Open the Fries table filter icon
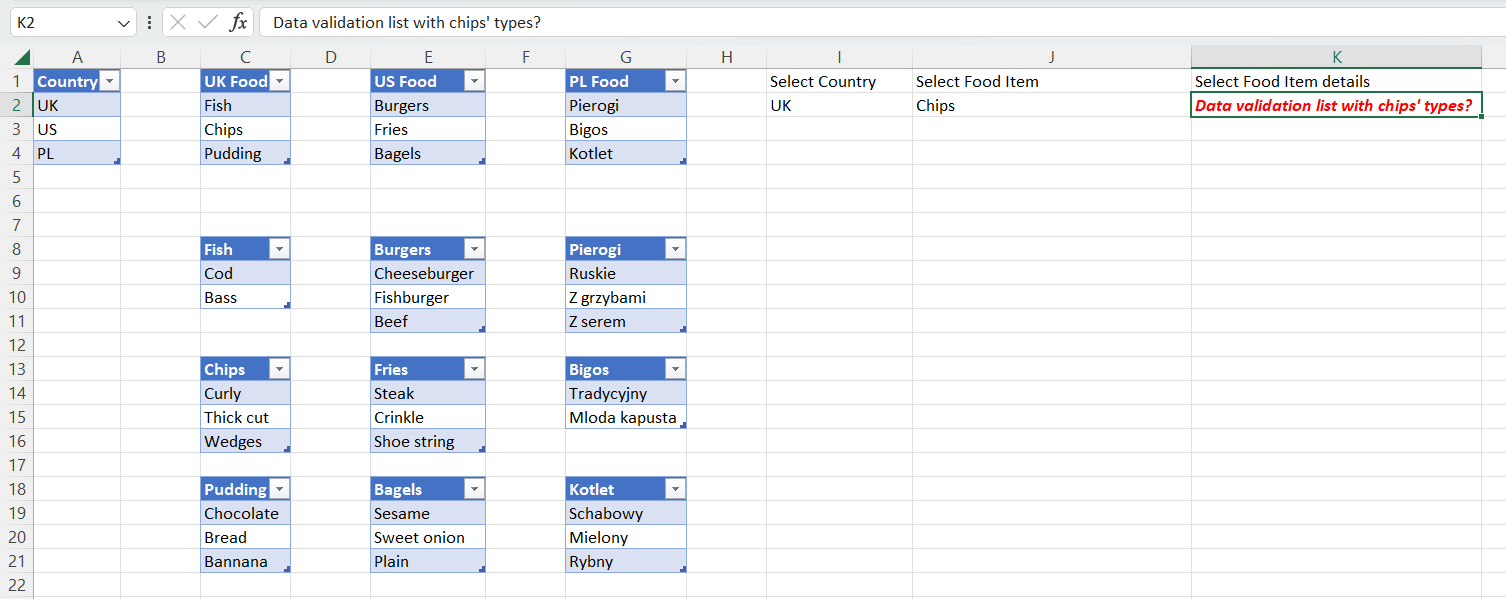 tap(473, 368)
